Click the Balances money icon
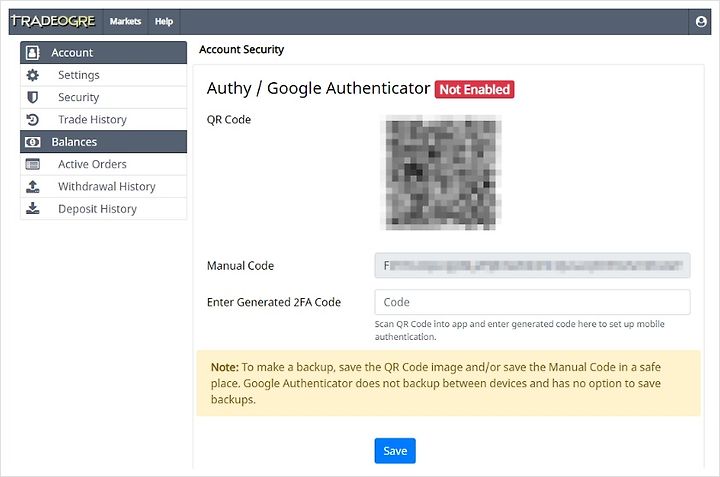720x477 pixels. [33, 142]
